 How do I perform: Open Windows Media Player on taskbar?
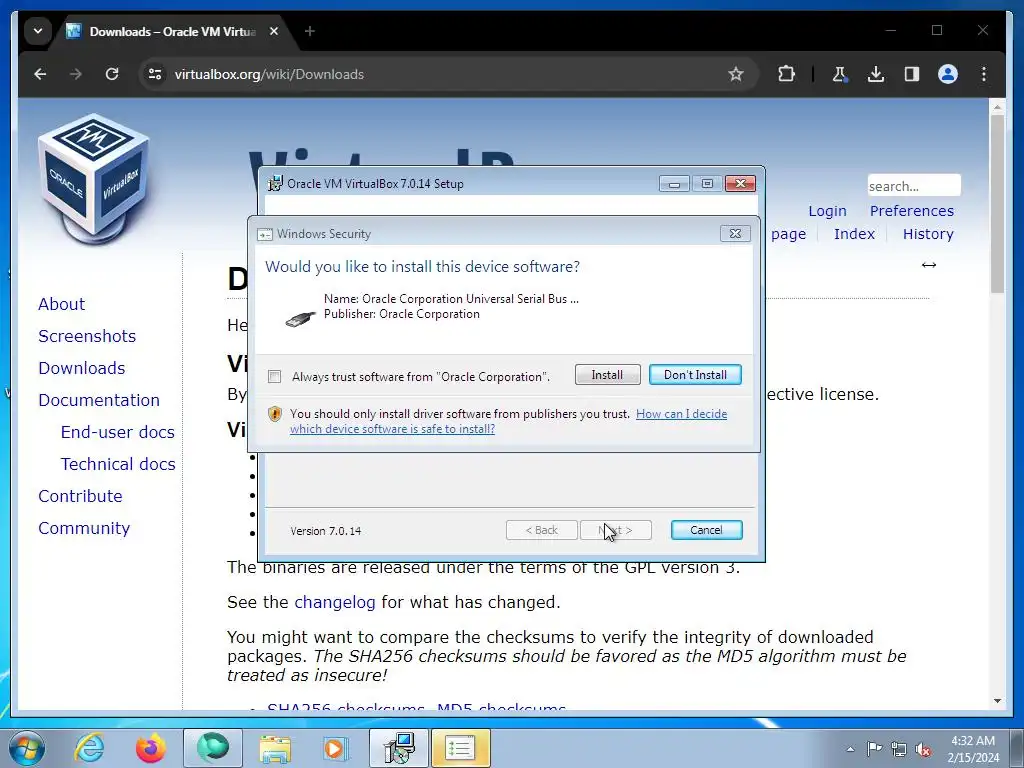point(336,748)
